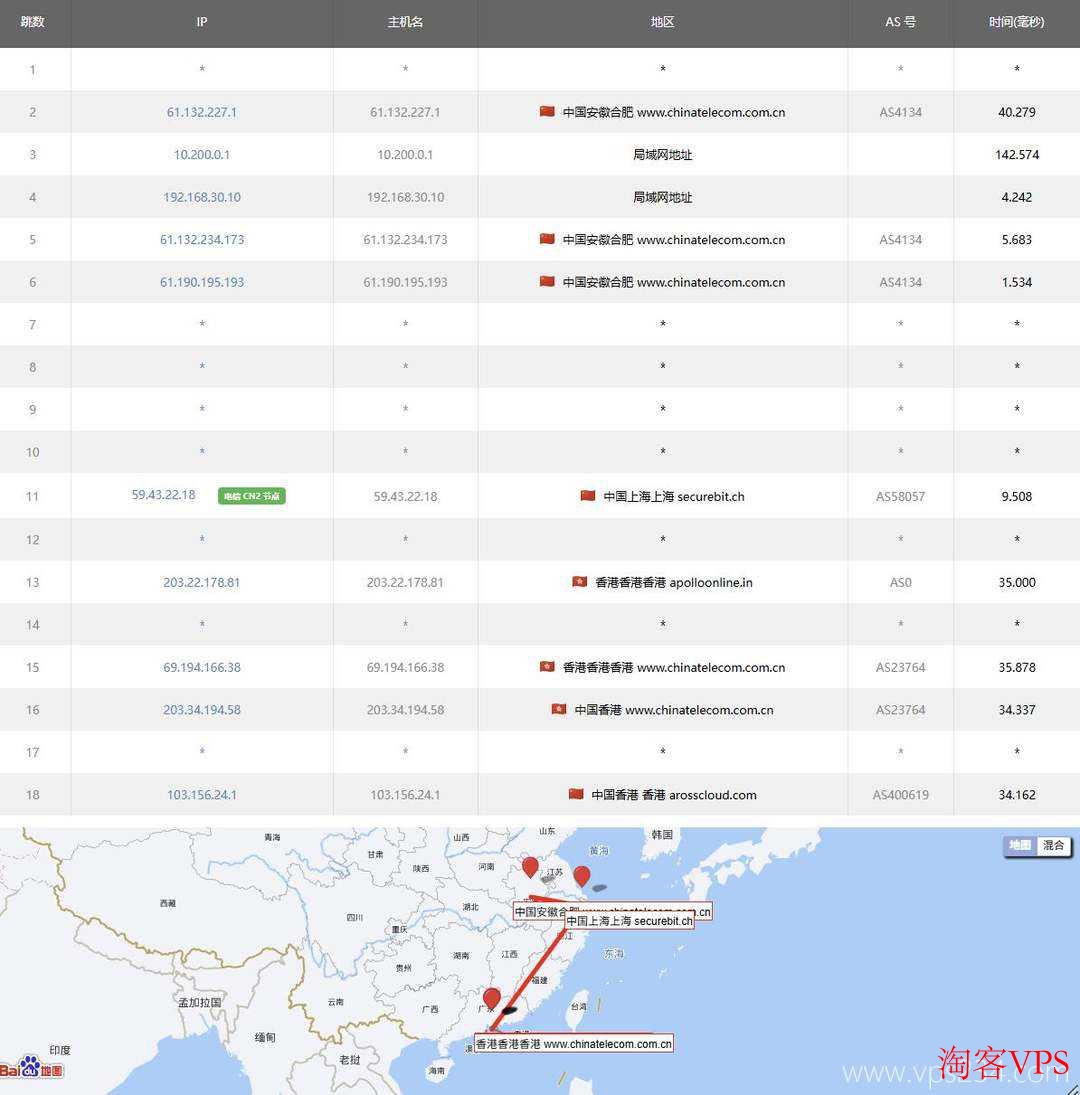The width and height of the screenshot is (1080, 1095).
Task: Click the green 电信 CN2 节点 badge
Action: point(251,496)
